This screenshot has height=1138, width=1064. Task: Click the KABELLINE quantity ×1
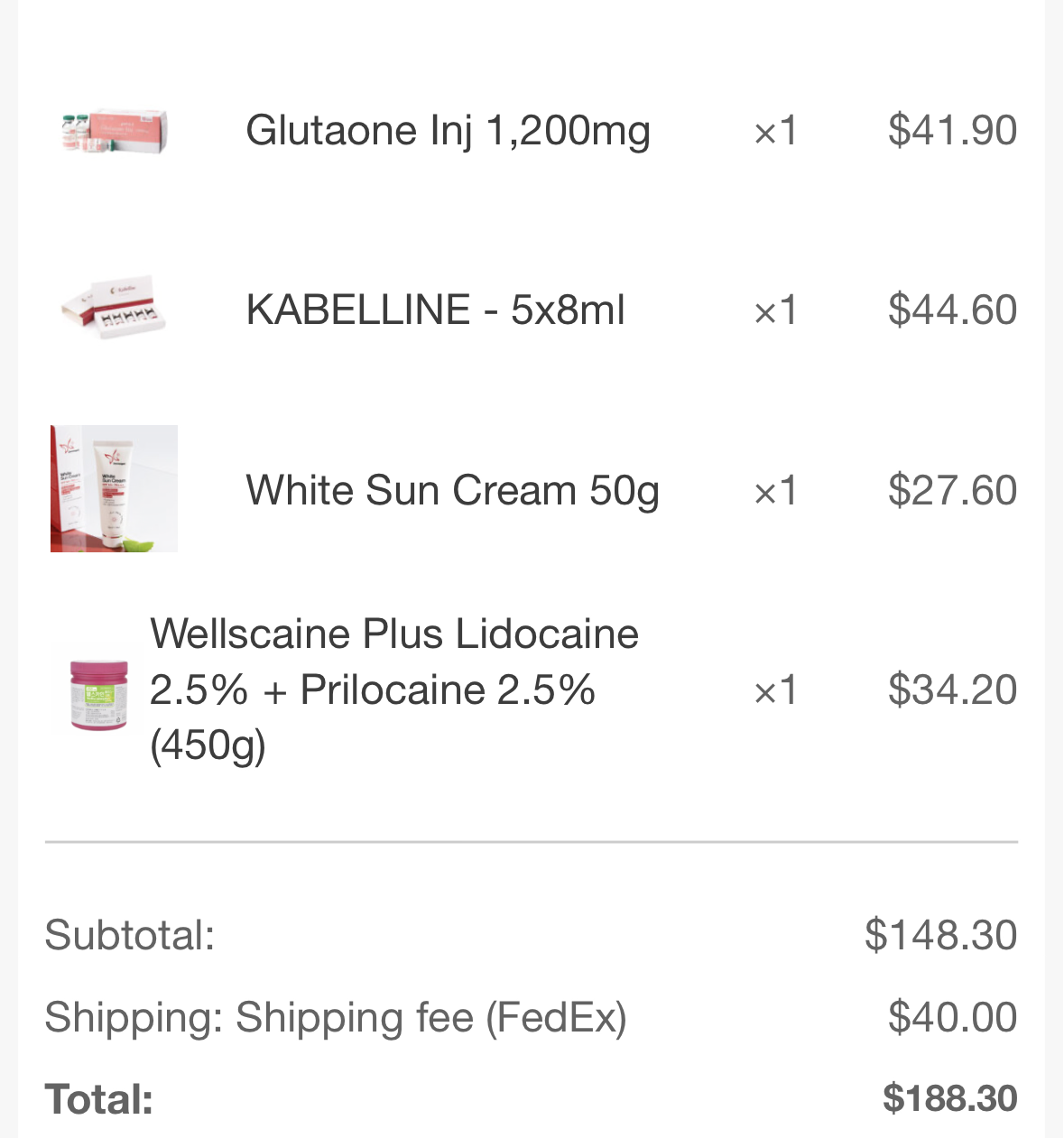(x=775, y=310)
